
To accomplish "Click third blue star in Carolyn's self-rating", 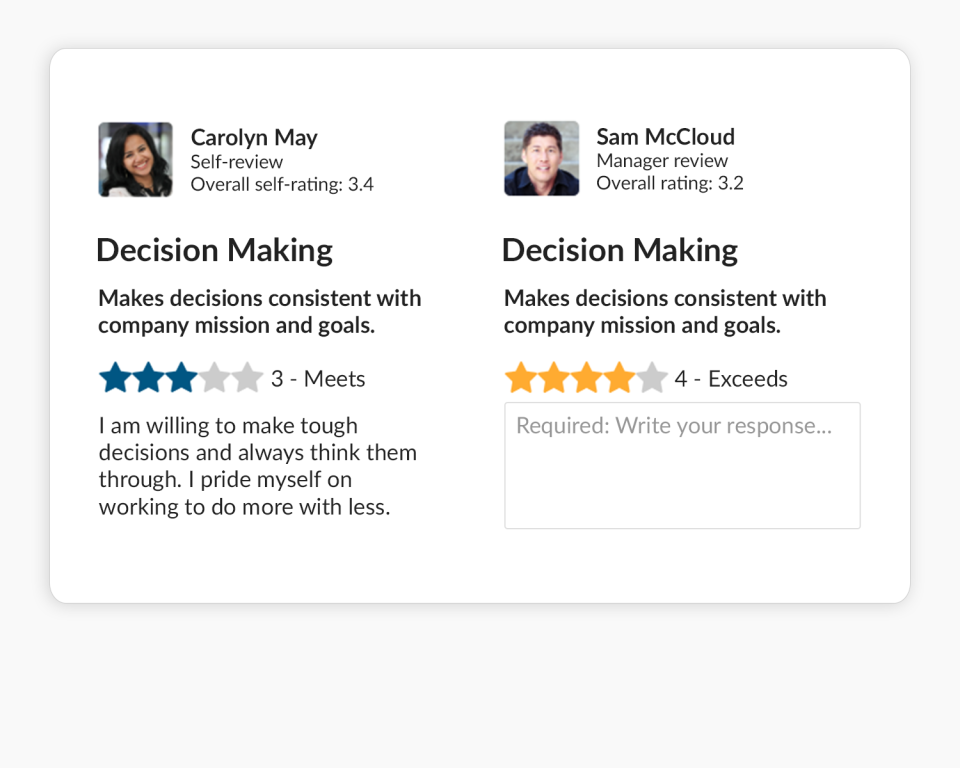I will [x=181, y=378].
